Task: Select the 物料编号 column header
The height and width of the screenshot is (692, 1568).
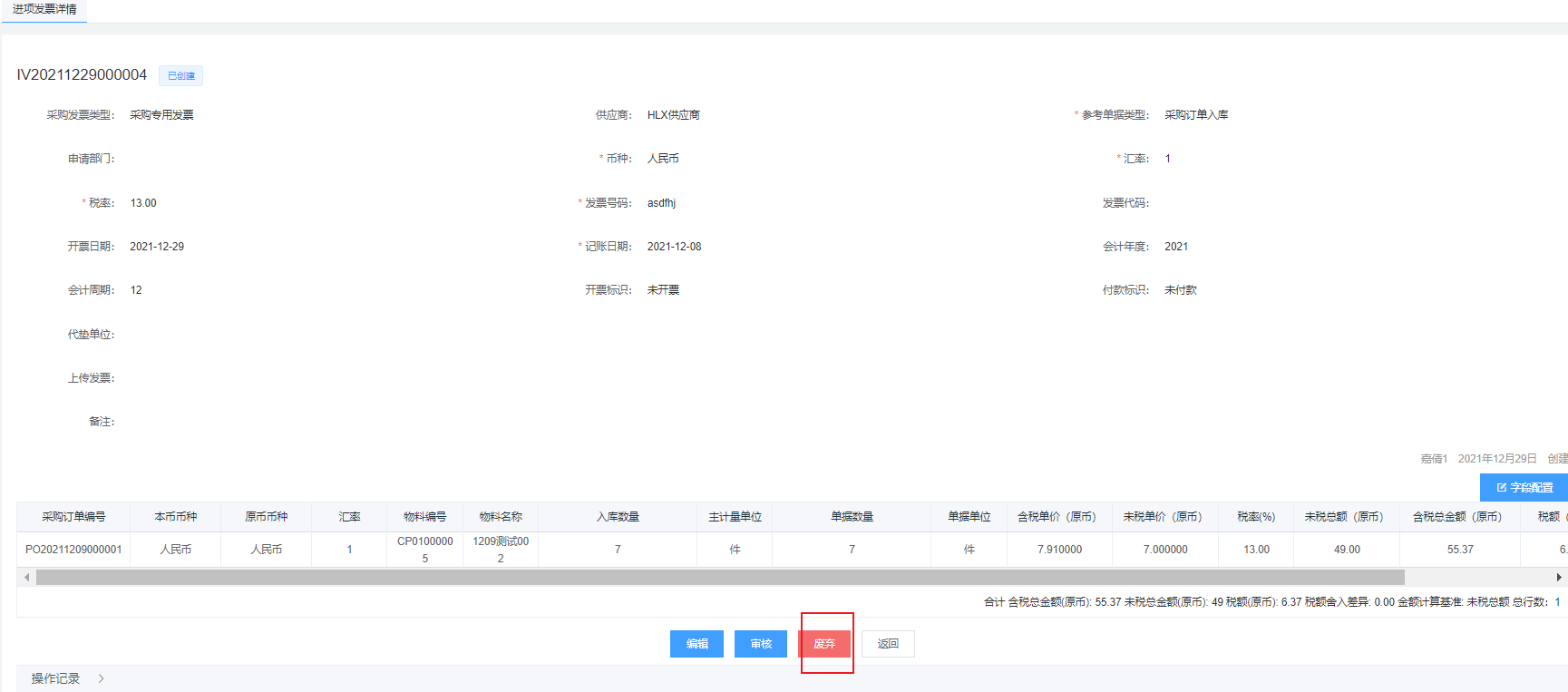Action: click(424, 517)
